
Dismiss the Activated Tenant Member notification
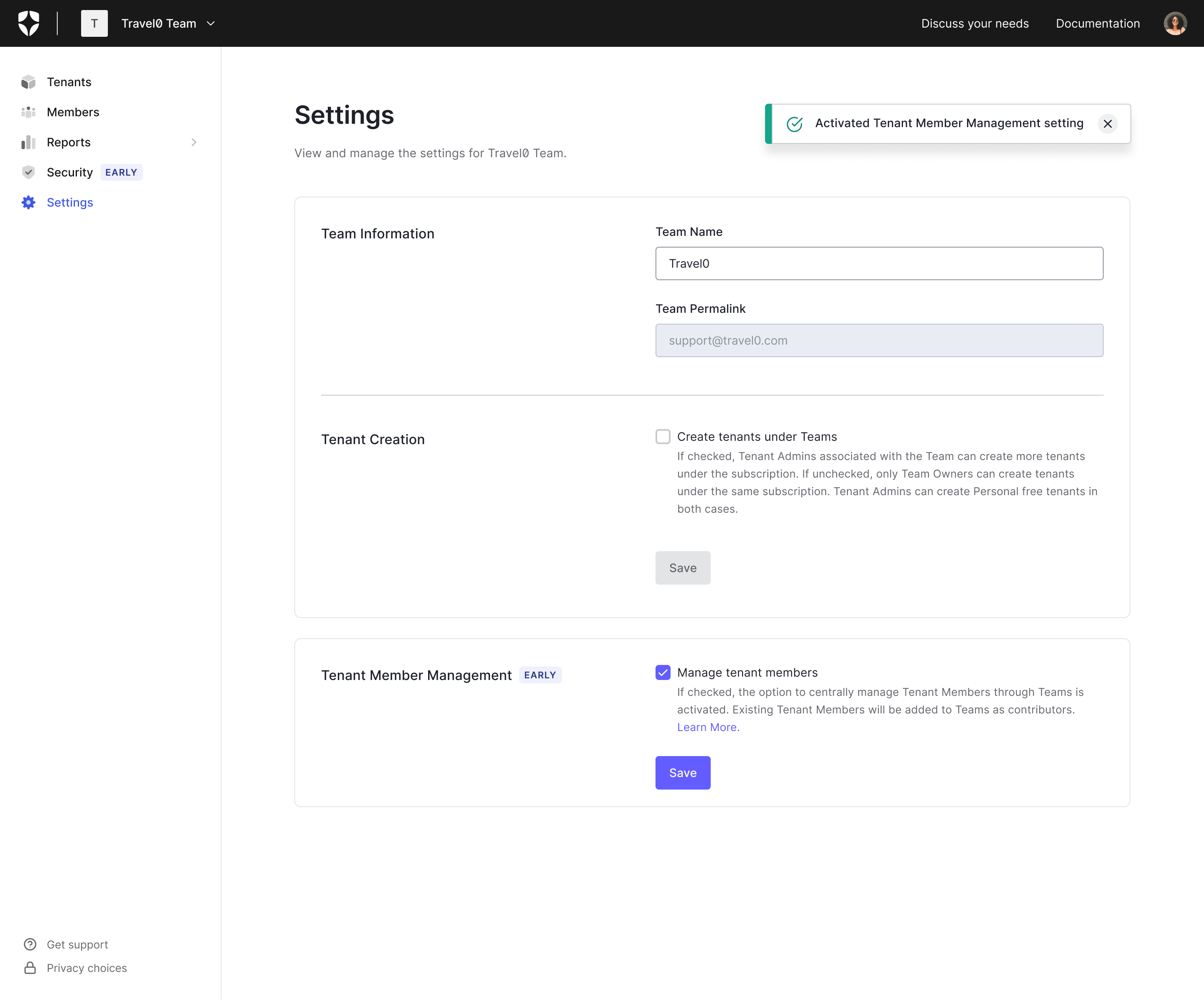point(1107,124)
